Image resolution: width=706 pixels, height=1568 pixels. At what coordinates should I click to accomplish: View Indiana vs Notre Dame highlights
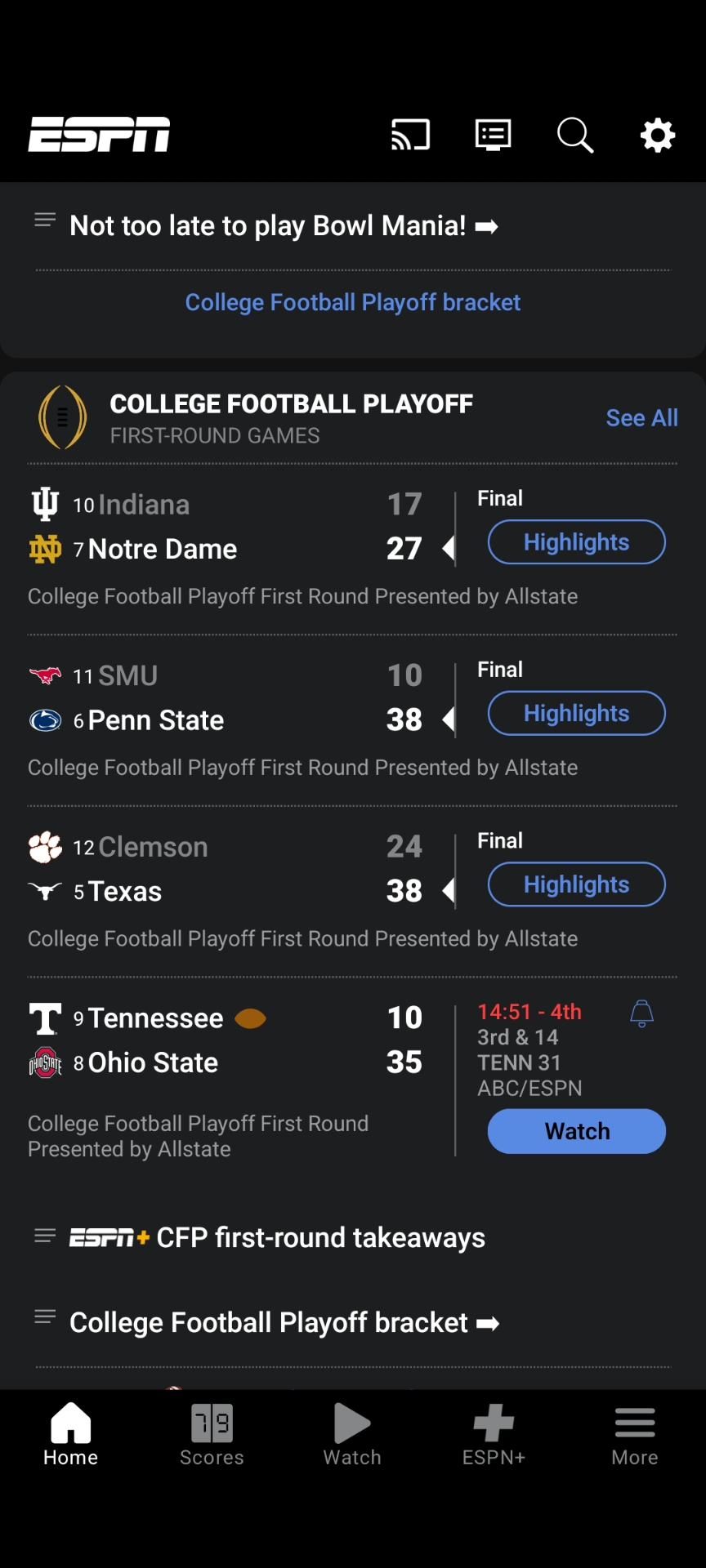tap(577, 542)
